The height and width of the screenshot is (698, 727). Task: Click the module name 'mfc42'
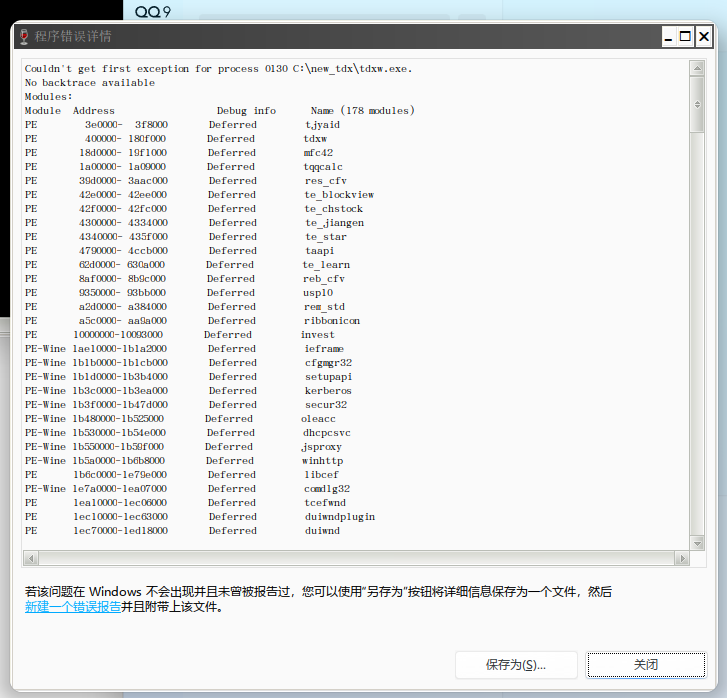click(318, 153)
